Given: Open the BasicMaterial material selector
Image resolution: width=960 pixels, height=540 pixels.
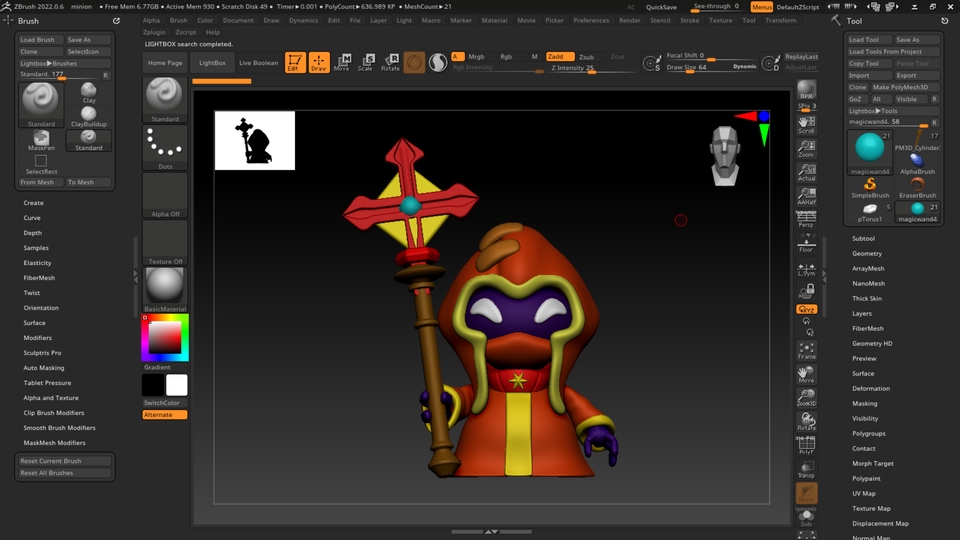Looking at the screenshot, I should [165, 290].
